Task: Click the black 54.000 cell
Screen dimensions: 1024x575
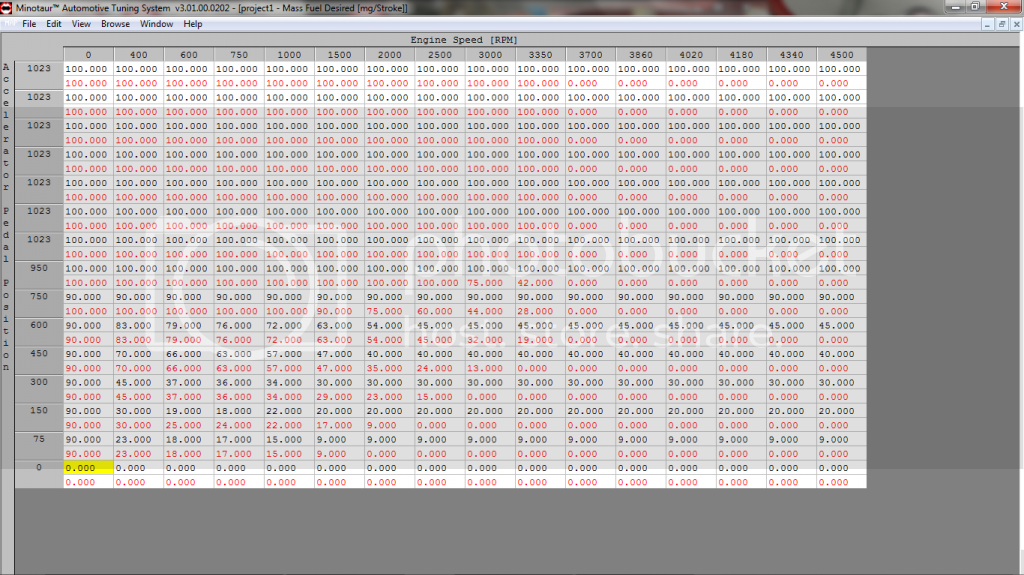Action: [x=390, y=325]
